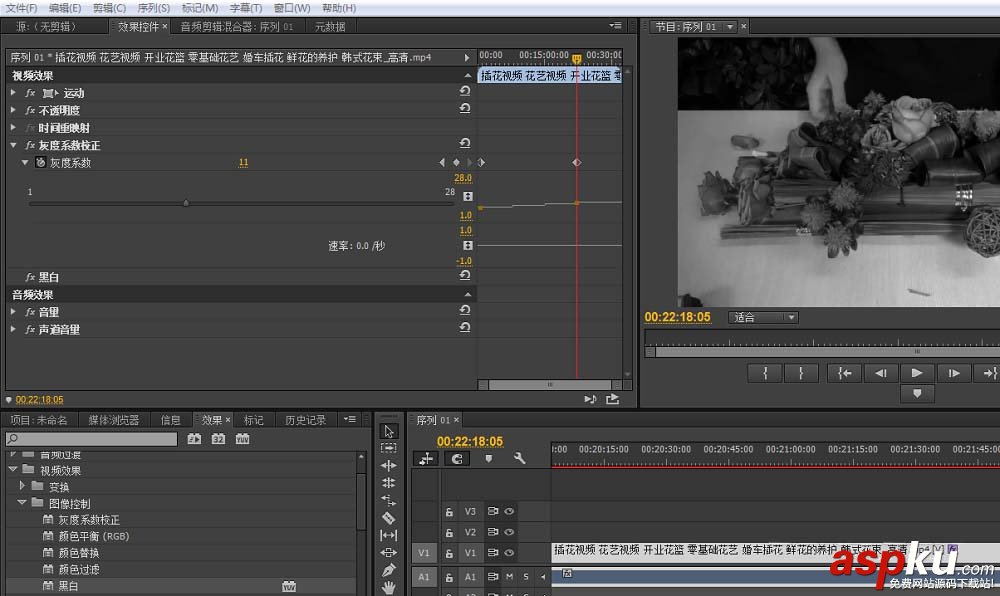The width and height of the screenshot is (1000, 596).
Task: Reset the 运动 effect parameters
Action: pyautogui.click(x=465, y=92)
